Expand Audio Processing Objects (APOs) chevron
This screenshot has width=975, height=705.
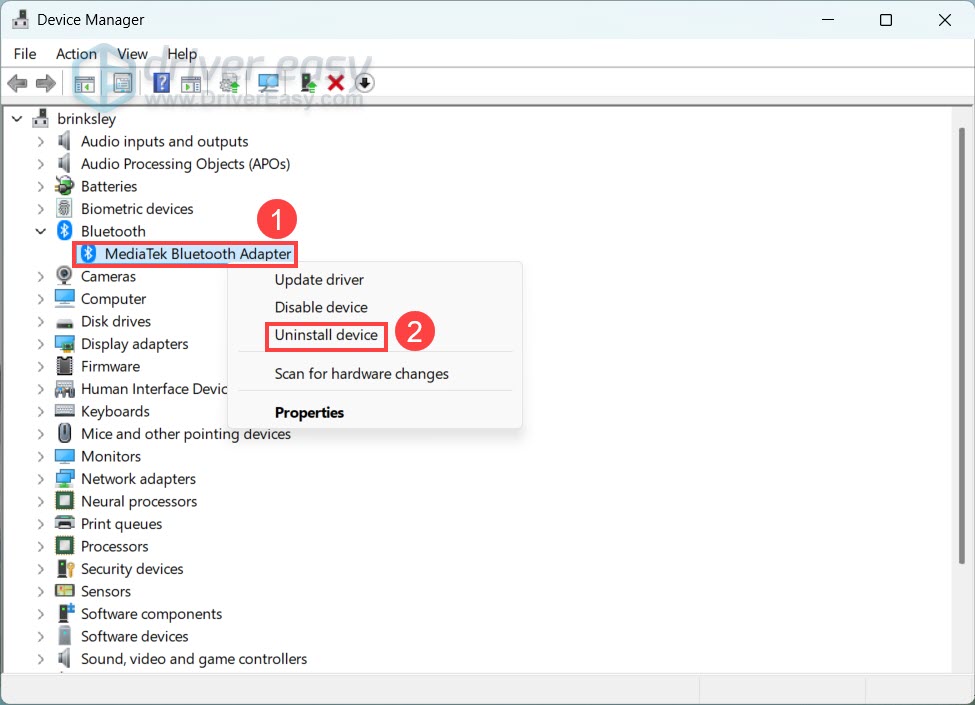41,164
